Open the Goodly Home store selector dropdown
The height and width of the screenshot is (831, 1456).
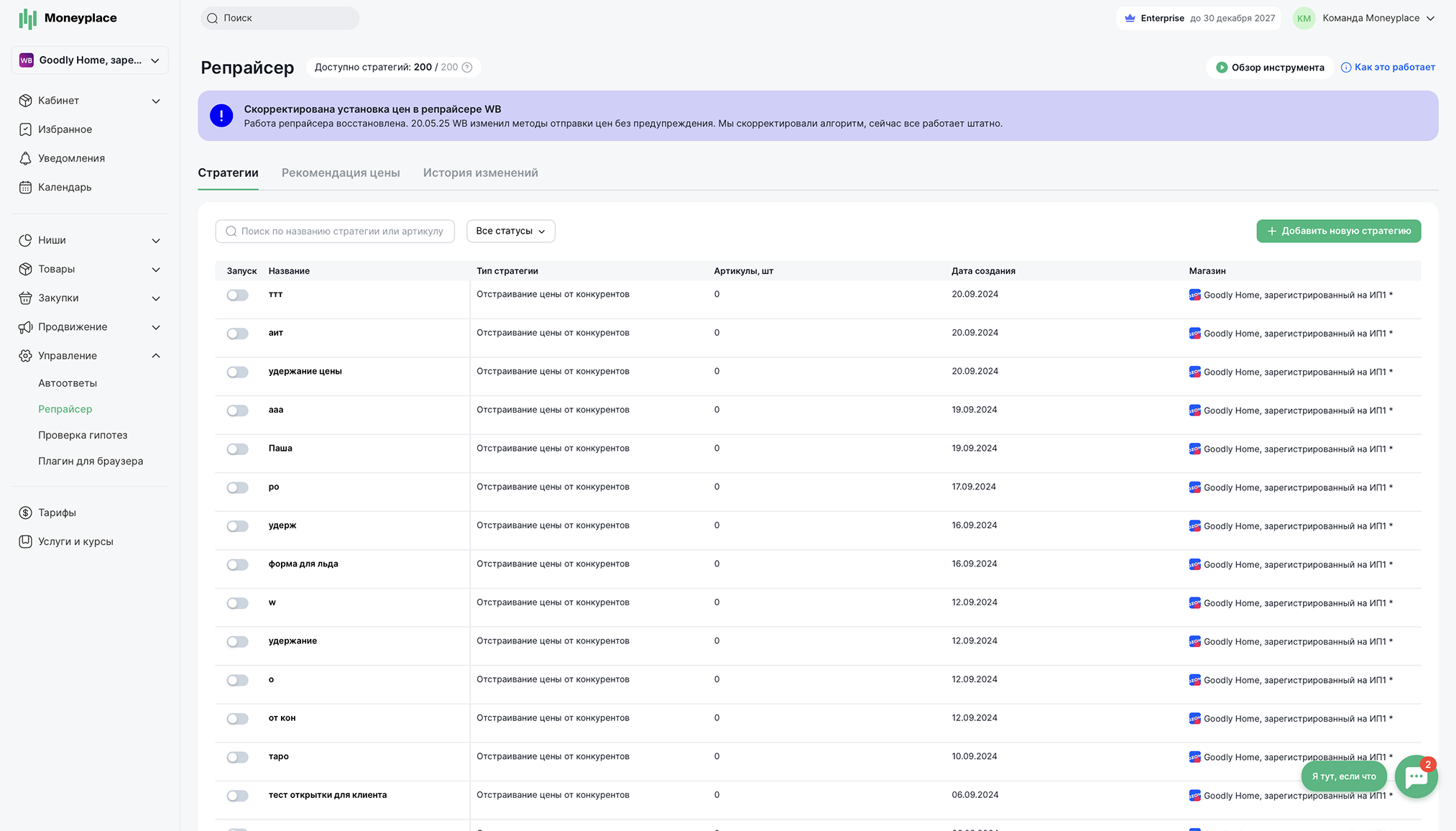point(90,60)
